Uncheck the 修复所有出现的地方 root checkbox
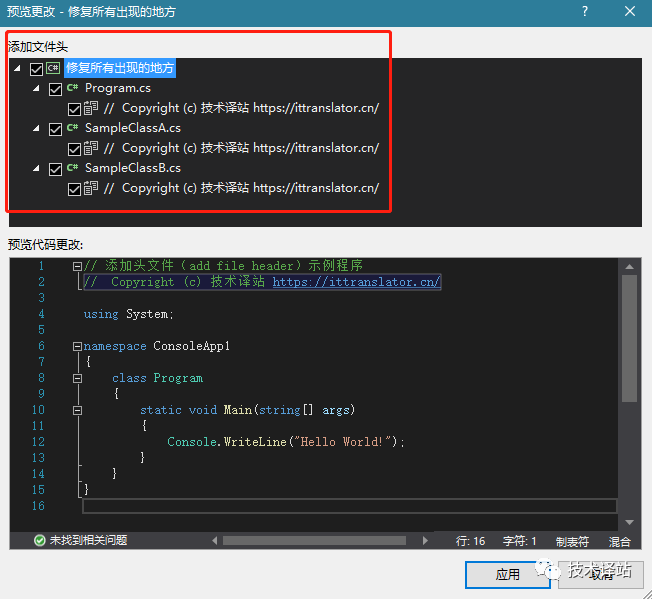Image resolution: width=652 pixels, height=599 pixels. pos(36,69)
